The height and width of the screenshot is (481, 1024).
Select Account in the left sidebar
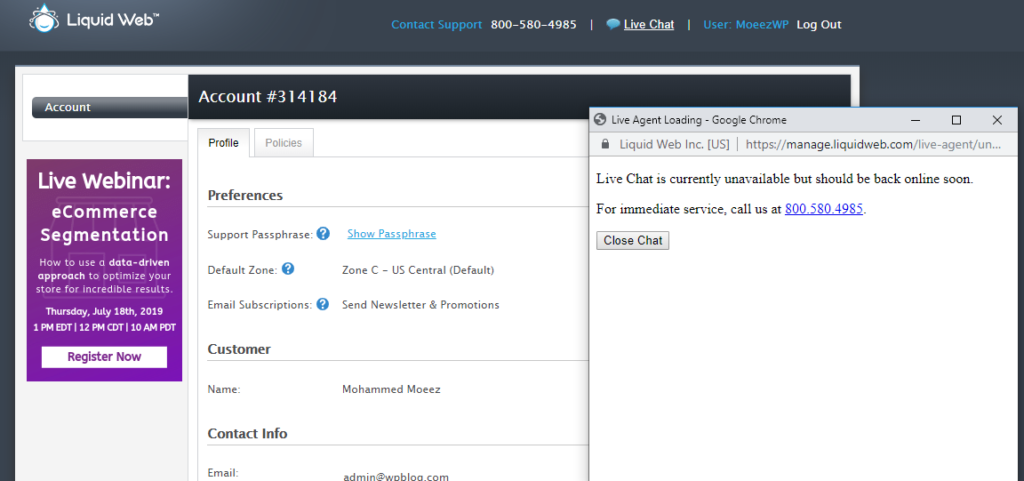pos(110,108)
